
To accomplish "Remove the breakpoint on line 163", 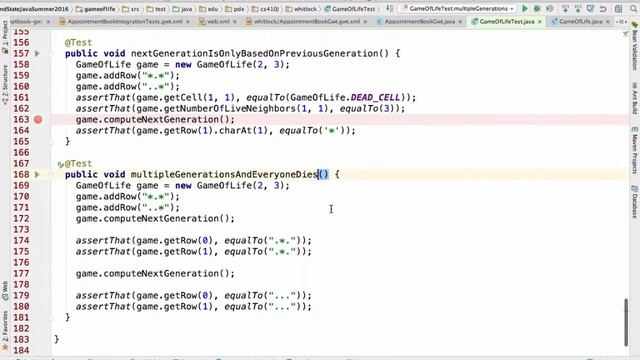I will (x=38, y=120).
